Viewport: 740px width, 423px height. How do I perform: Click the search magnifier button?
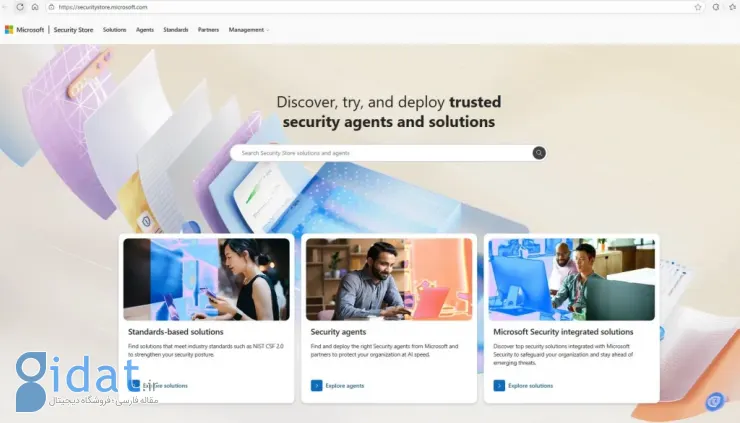point(539,153)
